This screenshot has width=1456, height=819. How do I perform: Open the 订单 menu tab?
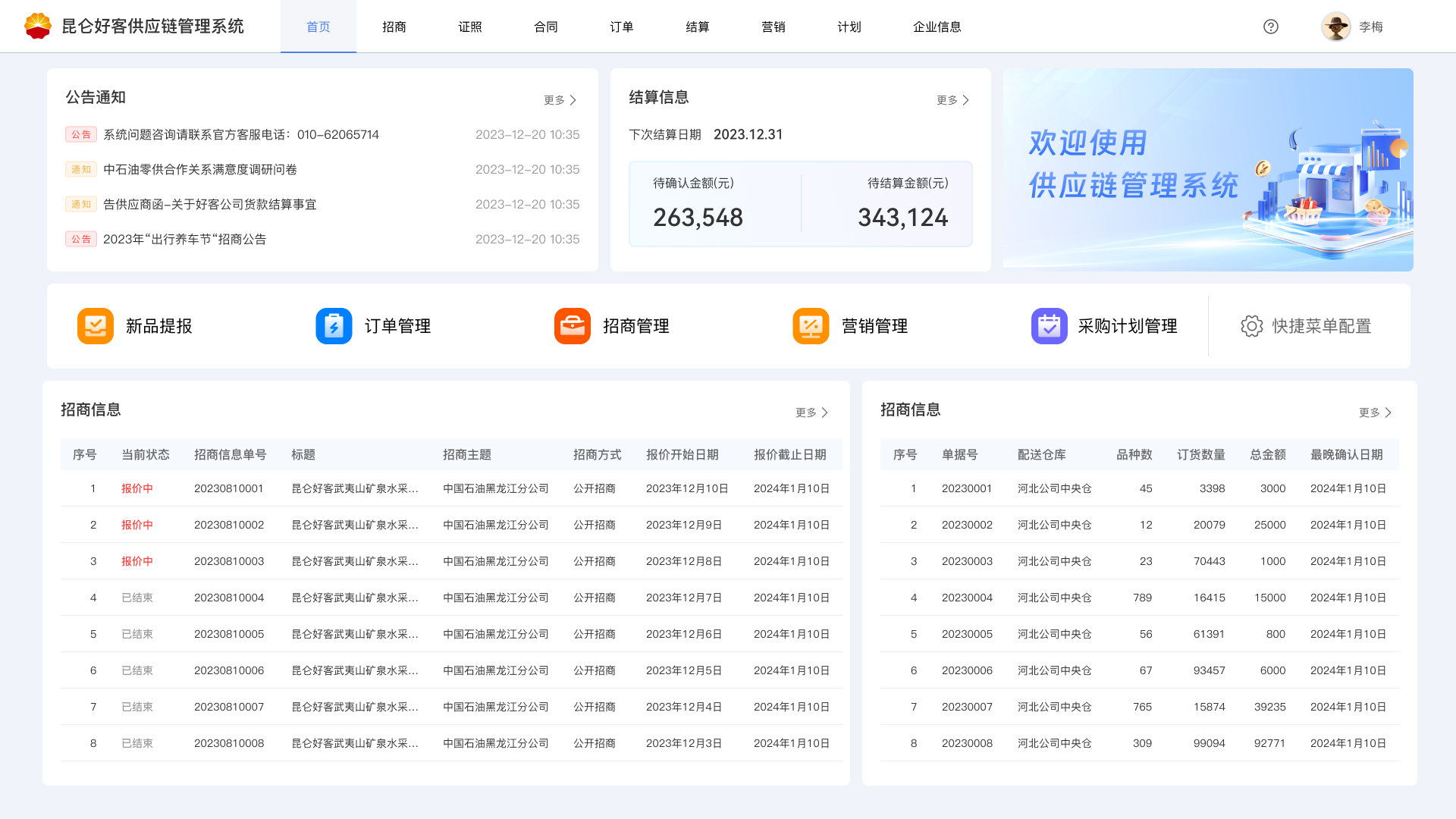tap(622, 27)
